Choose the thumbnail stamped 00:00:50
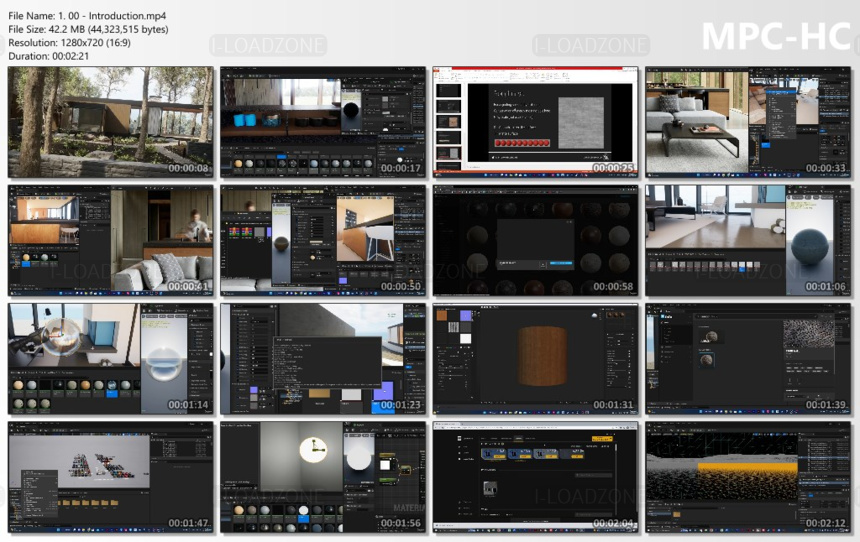This screenshot has width=860, height=542. (x=323, y=241)
